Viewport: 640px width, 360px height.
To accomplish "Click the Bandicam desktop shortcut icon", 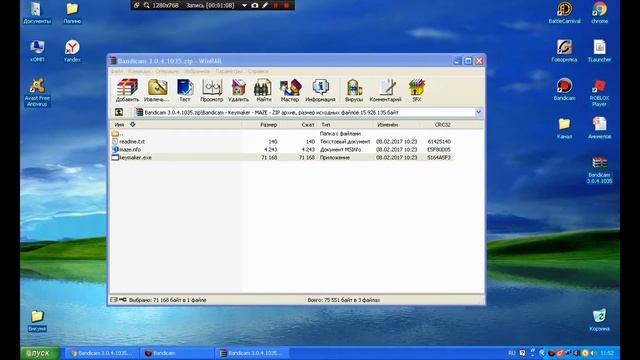I will click(564, 89).
